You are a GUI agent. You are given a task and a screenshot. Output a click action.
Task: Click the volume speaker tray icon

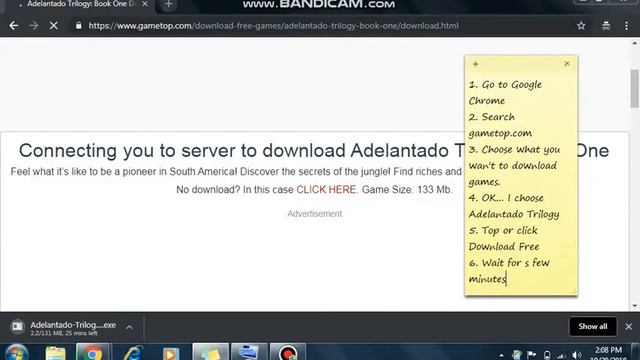coord(576,356)
